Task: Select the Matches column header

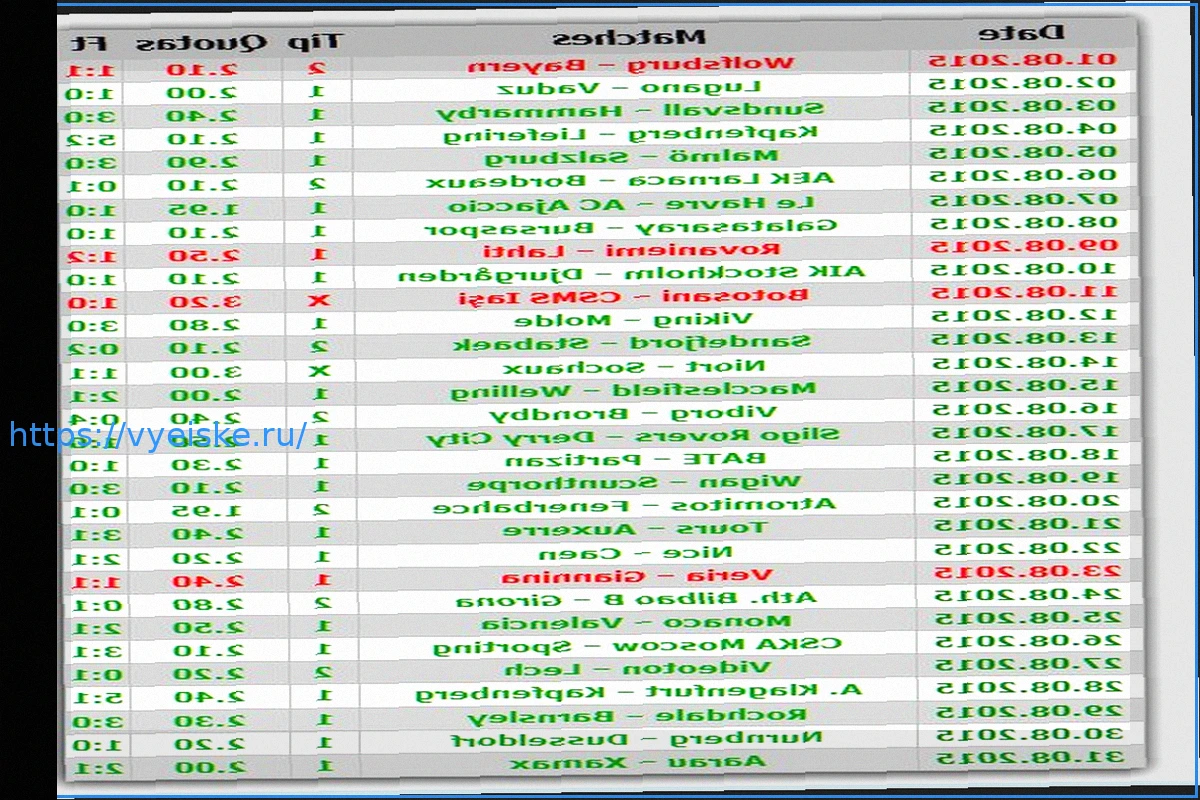Action: [630, 38]
